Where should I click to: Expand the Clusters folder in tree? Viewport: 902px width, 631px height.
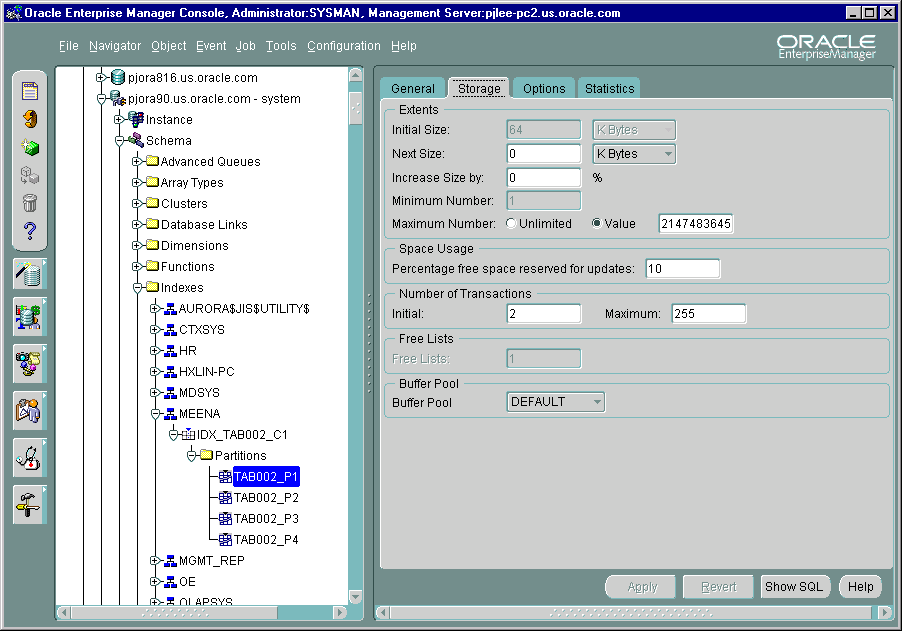pyautogui.click(x=137, y=204)
